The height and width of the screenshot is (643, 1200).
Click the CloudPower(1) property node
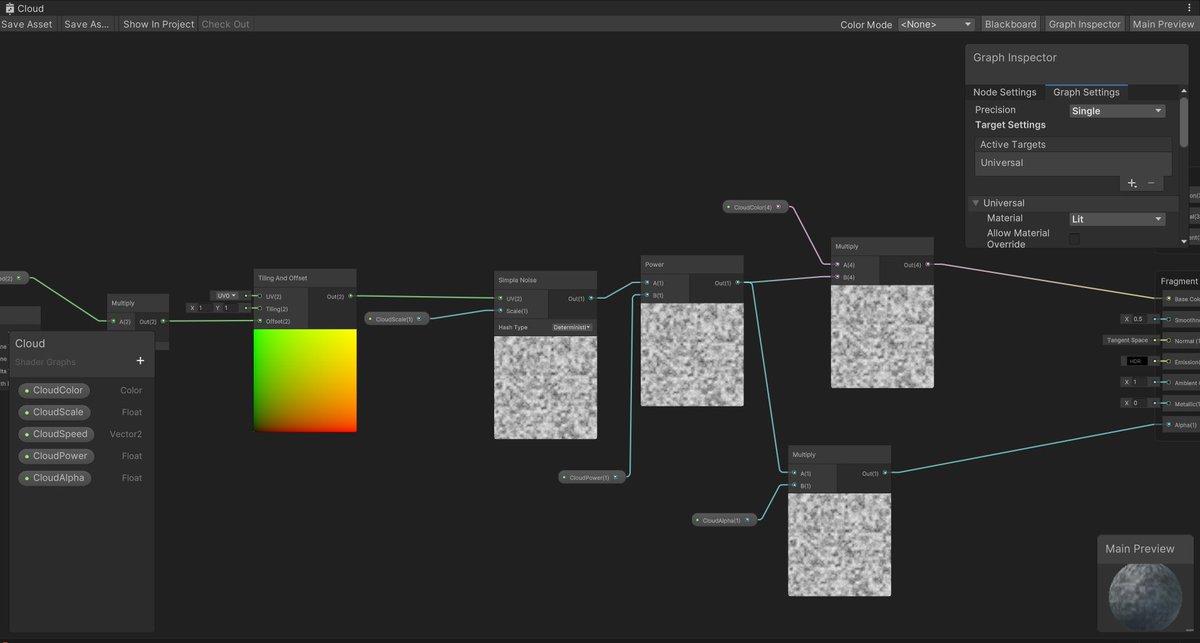[592, 478]
